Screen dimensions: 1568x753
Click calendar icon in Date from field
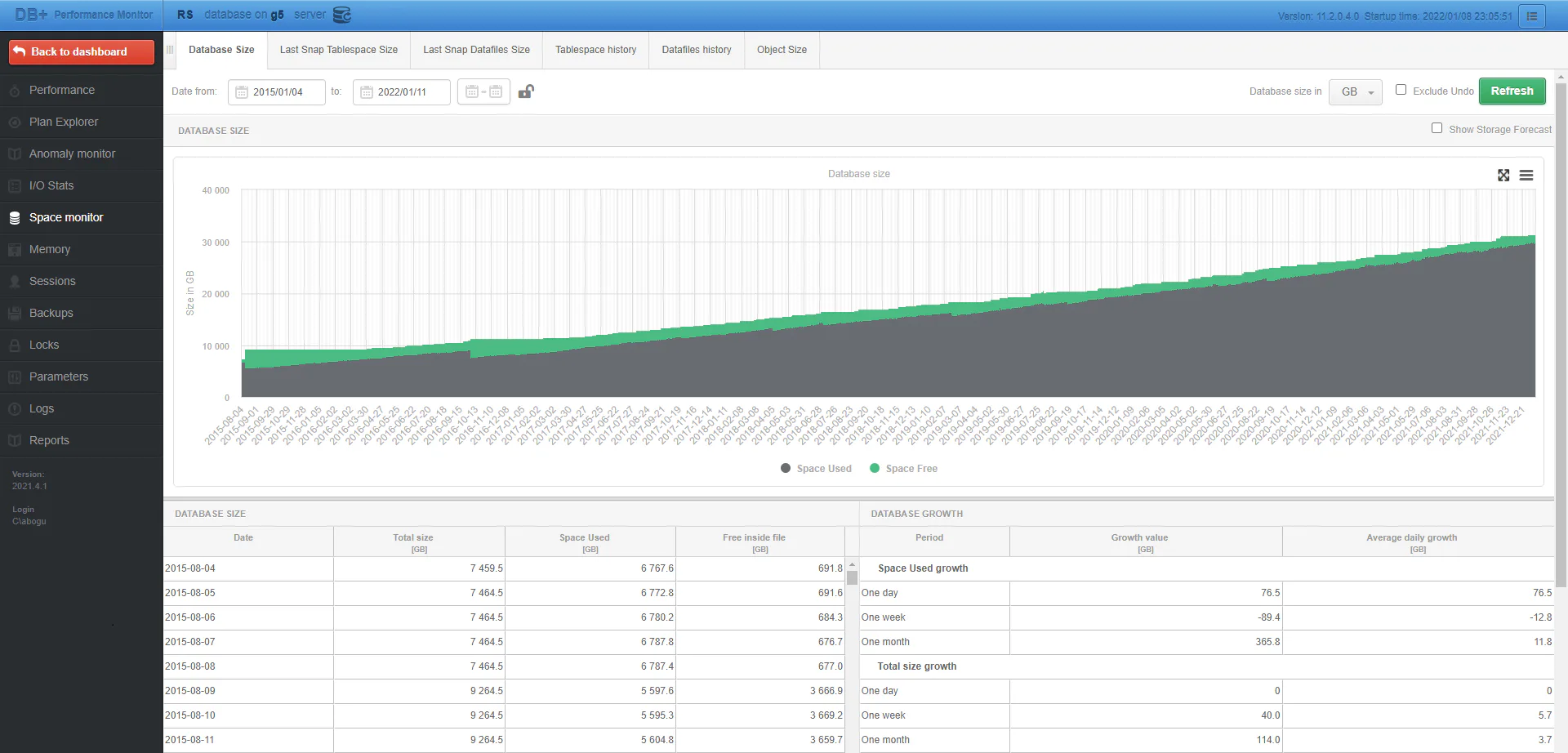[x=242, y=92]
